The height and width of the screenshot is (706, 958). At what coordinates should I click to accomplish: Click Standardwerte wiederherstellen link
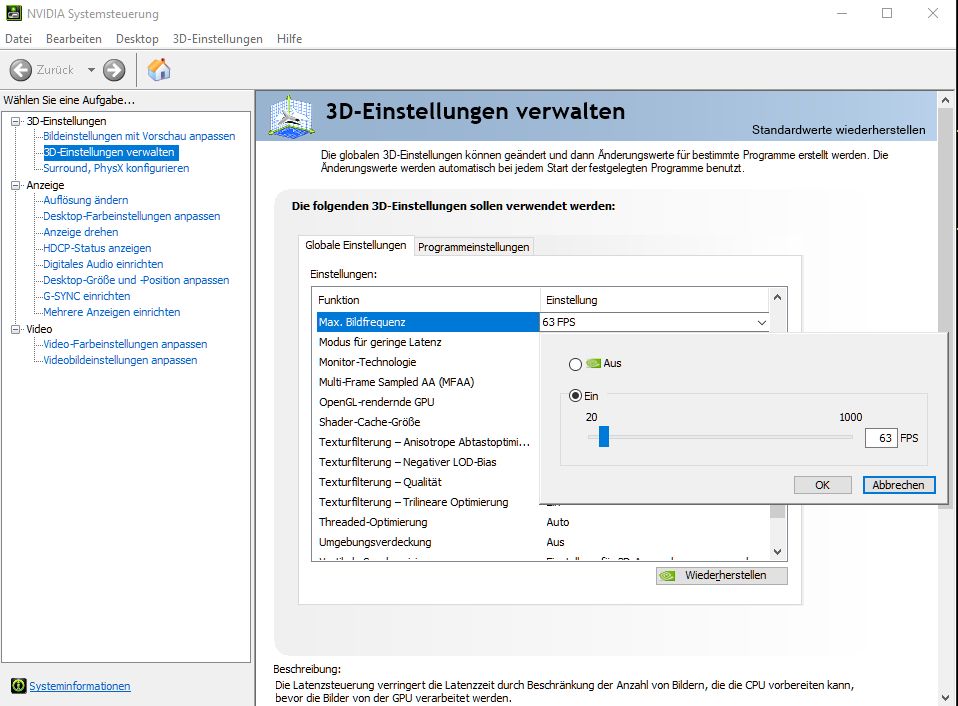[x=838, y=129]
